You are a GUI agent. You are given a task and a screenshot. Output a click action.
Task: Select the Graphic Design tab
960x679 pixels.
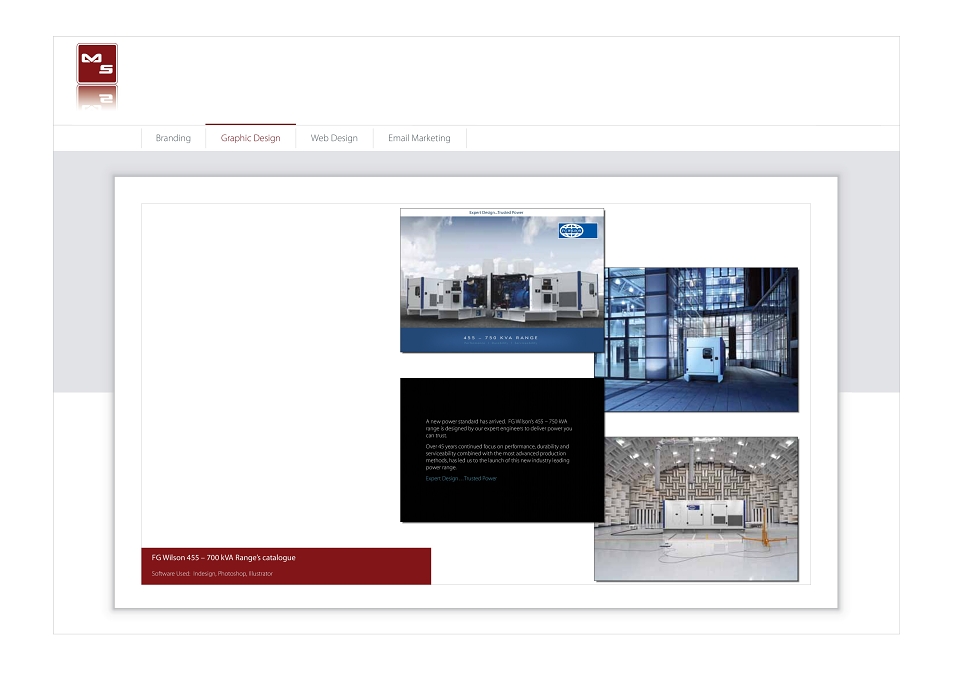tap(250, 138)
